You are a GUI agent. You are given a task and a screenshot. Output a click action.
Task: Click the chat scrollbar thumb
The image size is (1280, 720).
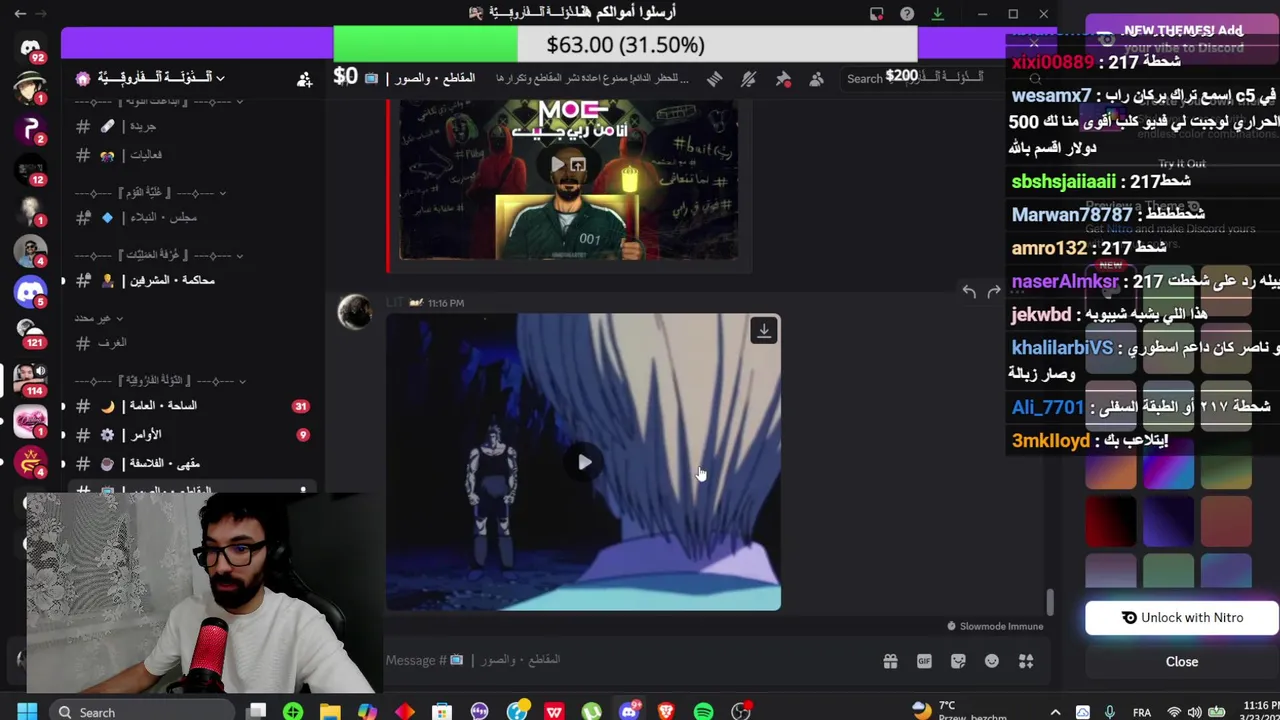(x=1050, y=602)
